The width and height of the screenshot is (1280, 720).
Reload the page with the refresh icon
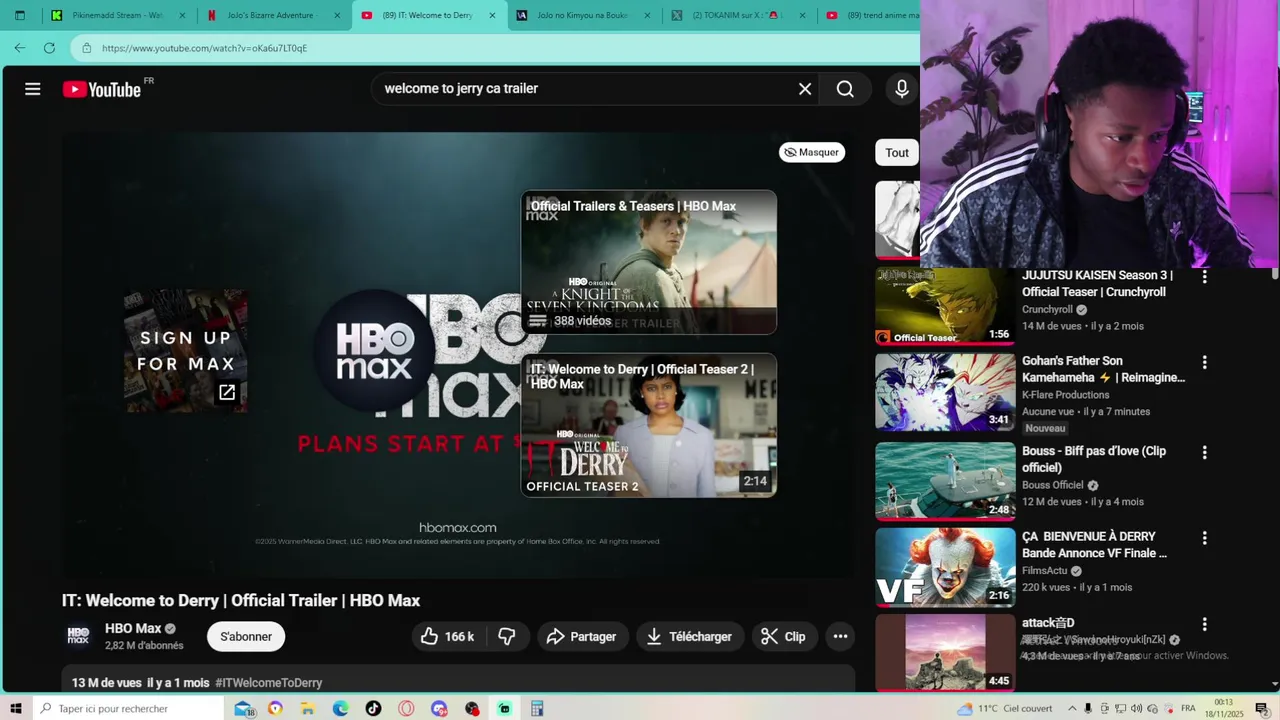point(49,47)
